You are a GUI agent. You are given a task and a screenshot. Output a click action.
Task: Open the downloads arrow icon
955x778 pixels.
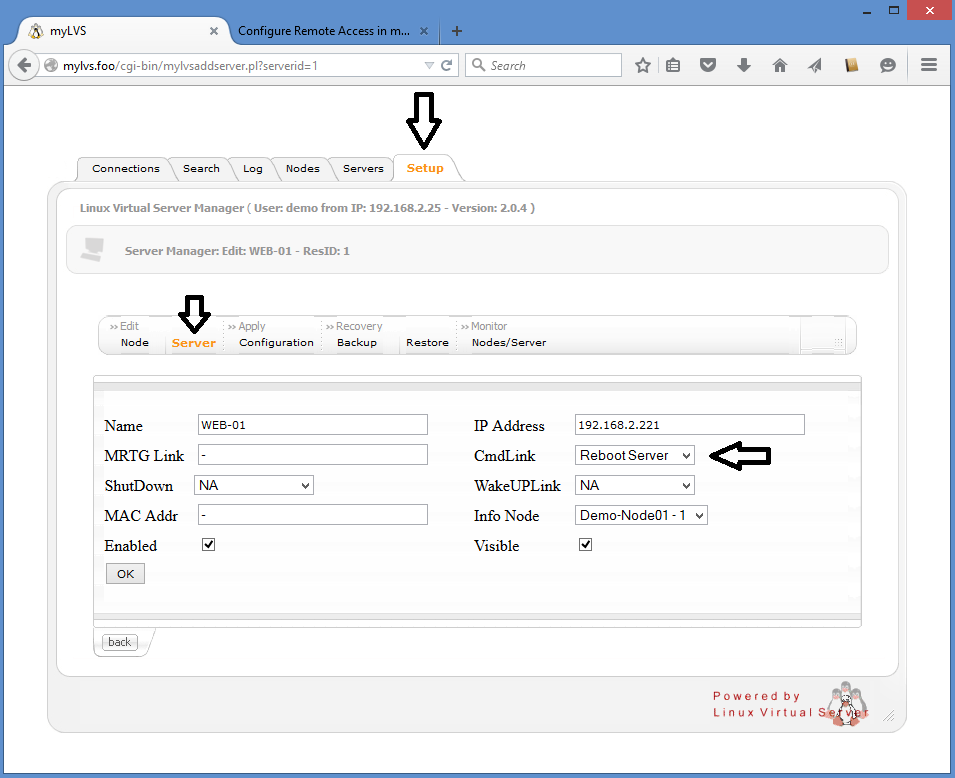[743, 66]
